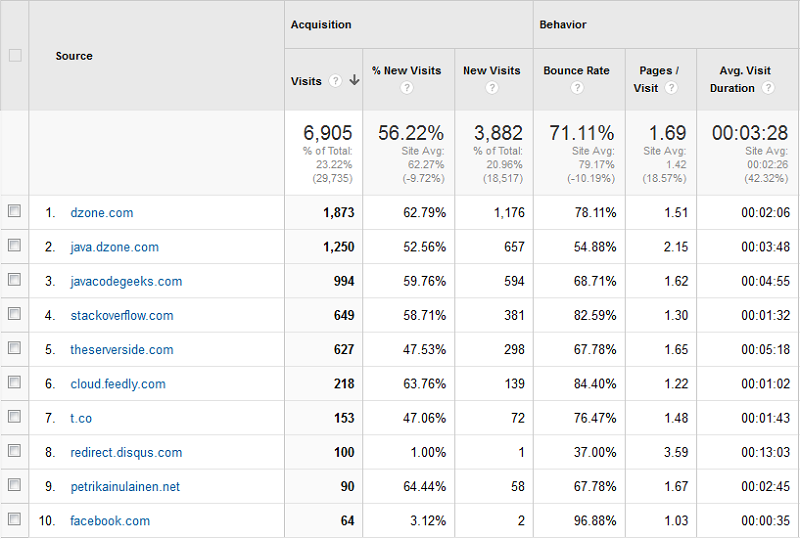Check the theserverside.com row checkbox
The image size is (800, 539).
point(14,348)
